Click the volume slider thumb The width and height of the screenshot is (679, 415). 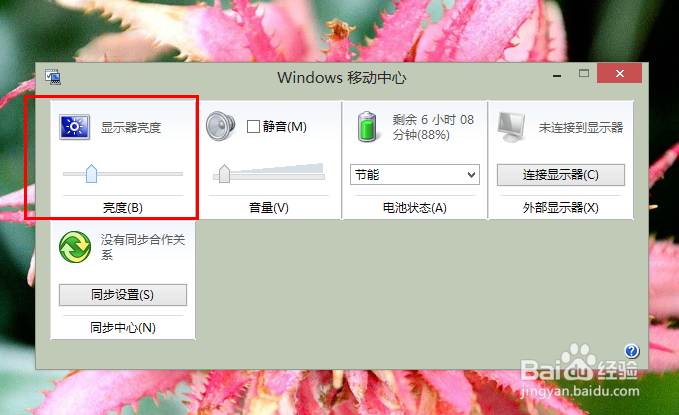pyautogui.click(x=224, y=174)
